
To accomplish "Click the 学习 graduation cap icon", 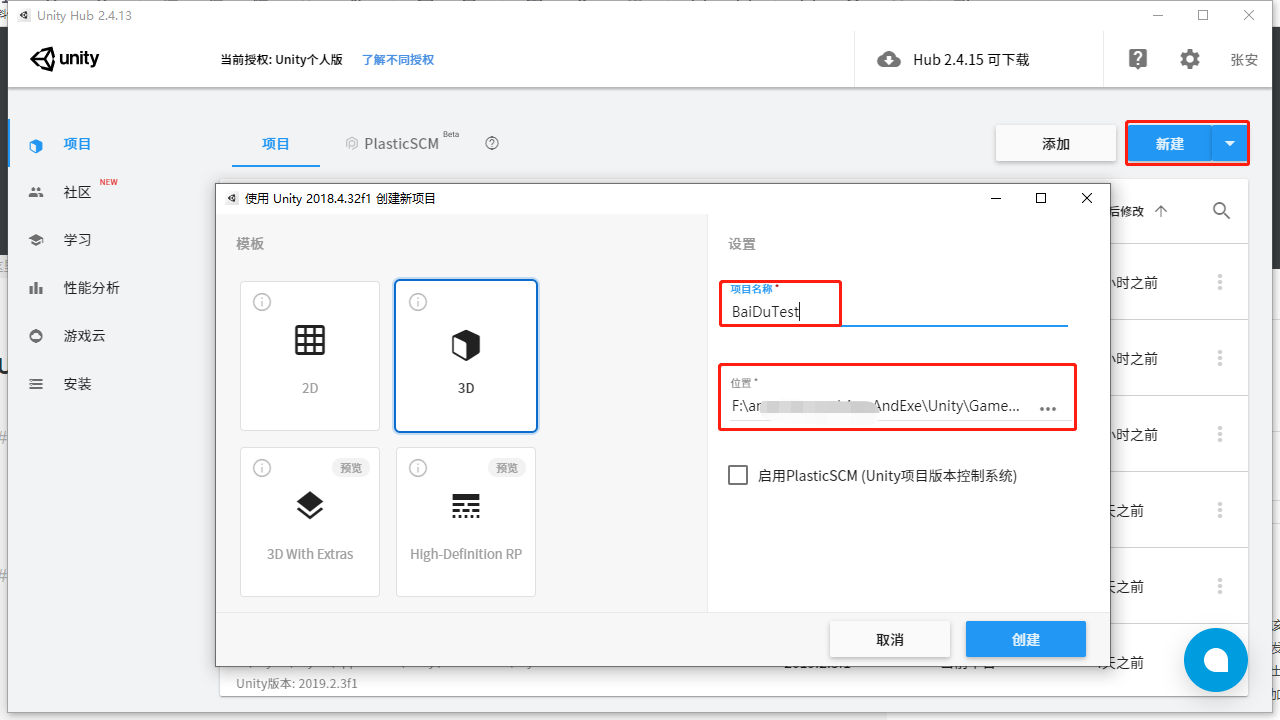I will pos(36,240).
